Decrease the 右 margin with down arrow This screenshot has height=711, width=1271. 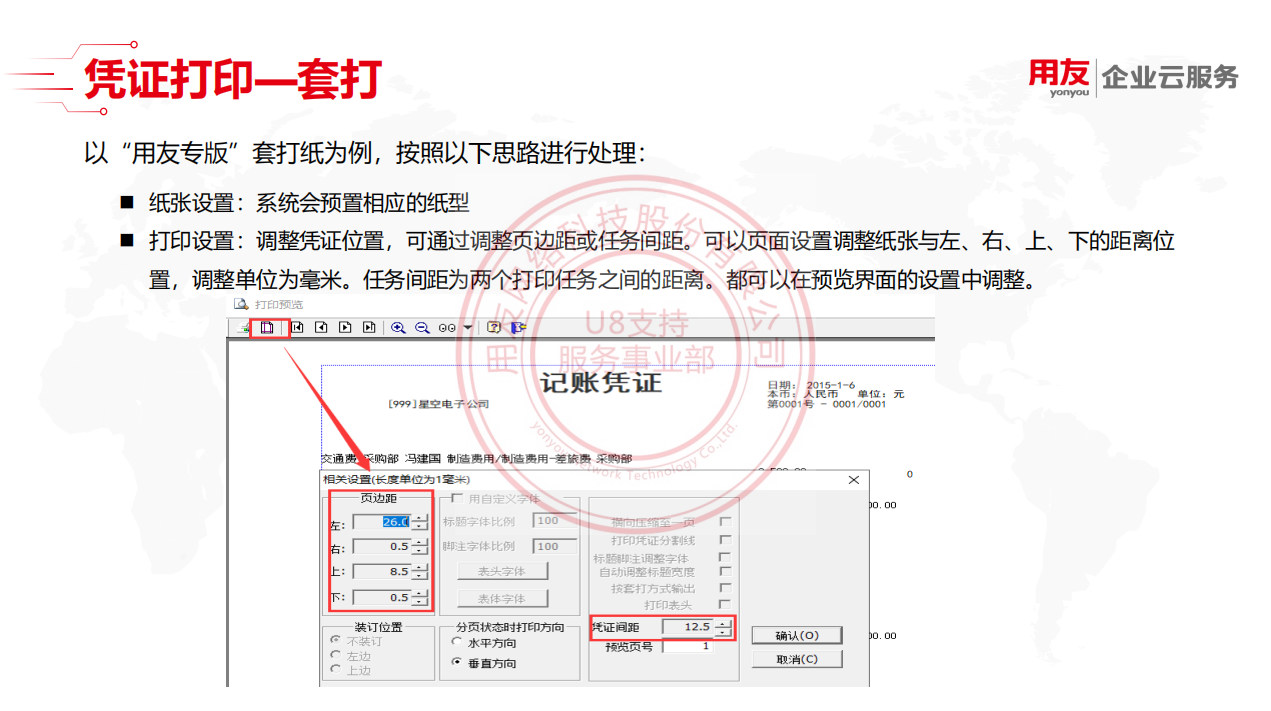(420, 551)
